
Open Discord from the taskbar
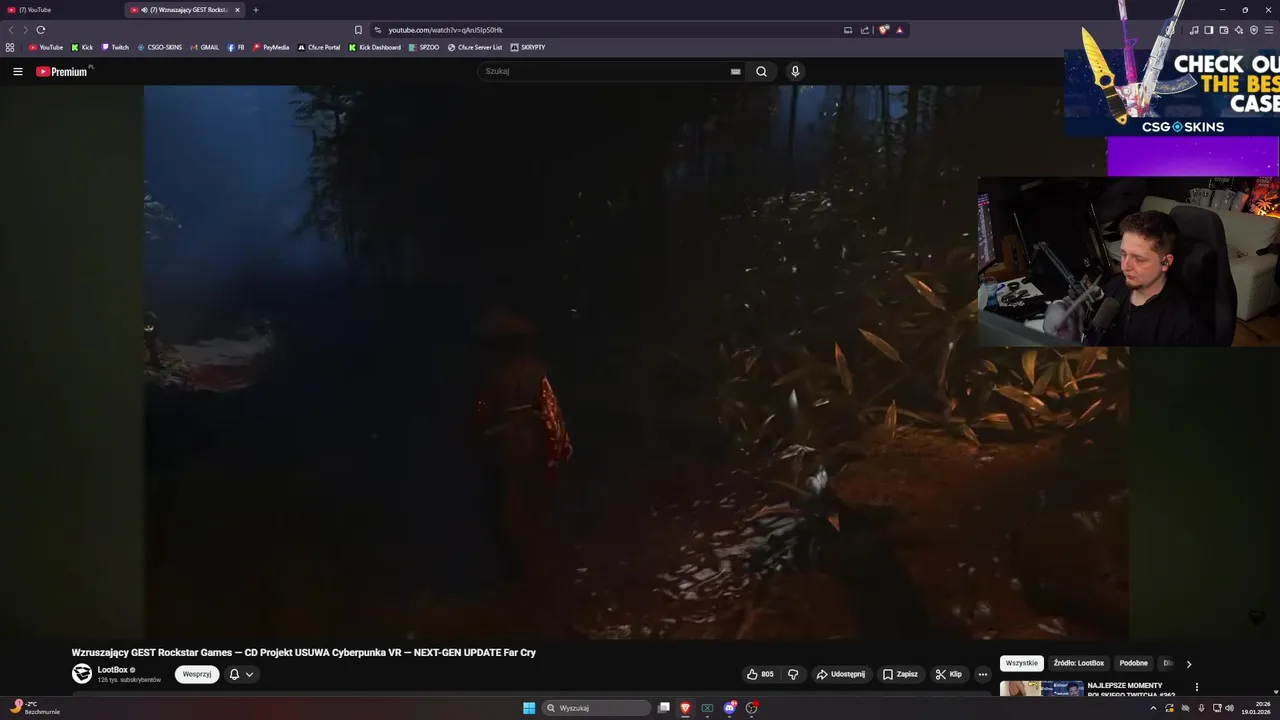(x=730, y=708)
